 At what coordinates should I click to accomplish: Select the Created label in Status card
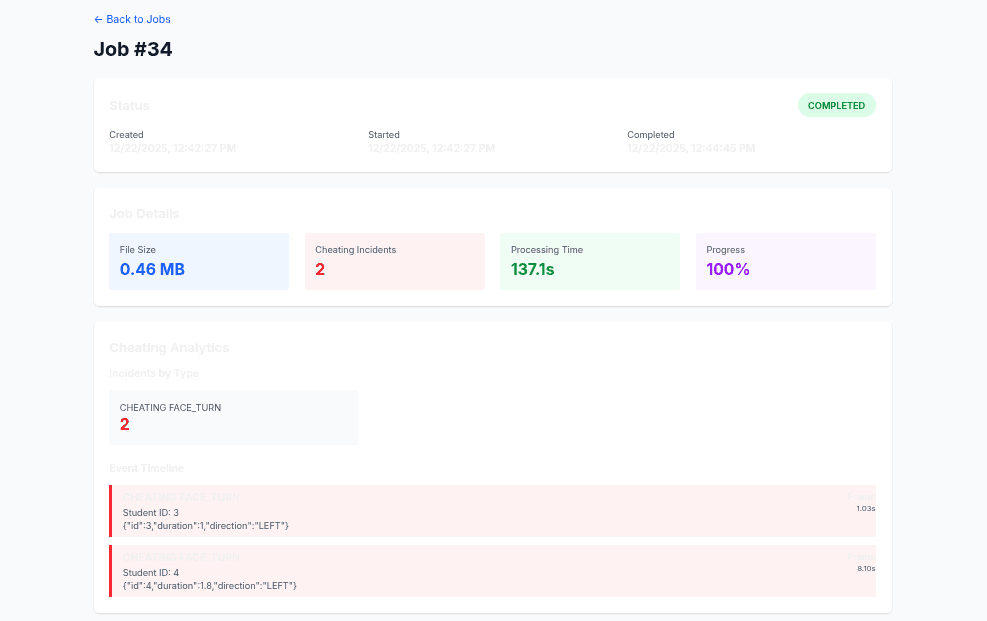click(127, 135)
